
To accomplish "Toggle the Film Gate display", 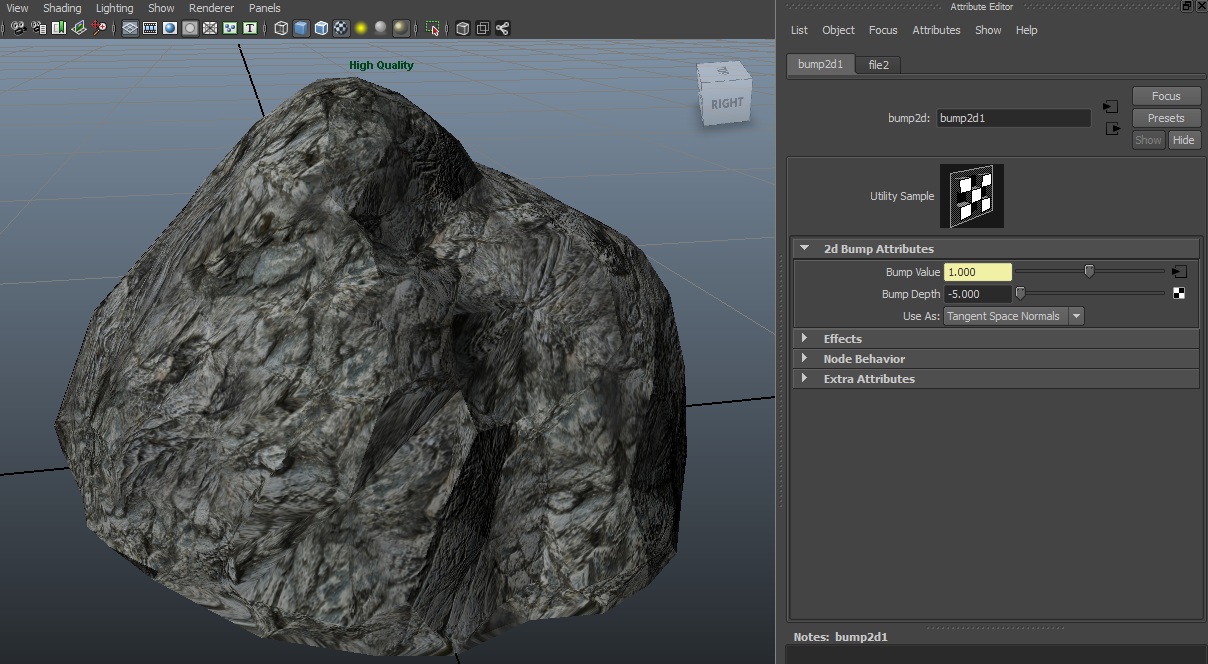I will (150, 28).
